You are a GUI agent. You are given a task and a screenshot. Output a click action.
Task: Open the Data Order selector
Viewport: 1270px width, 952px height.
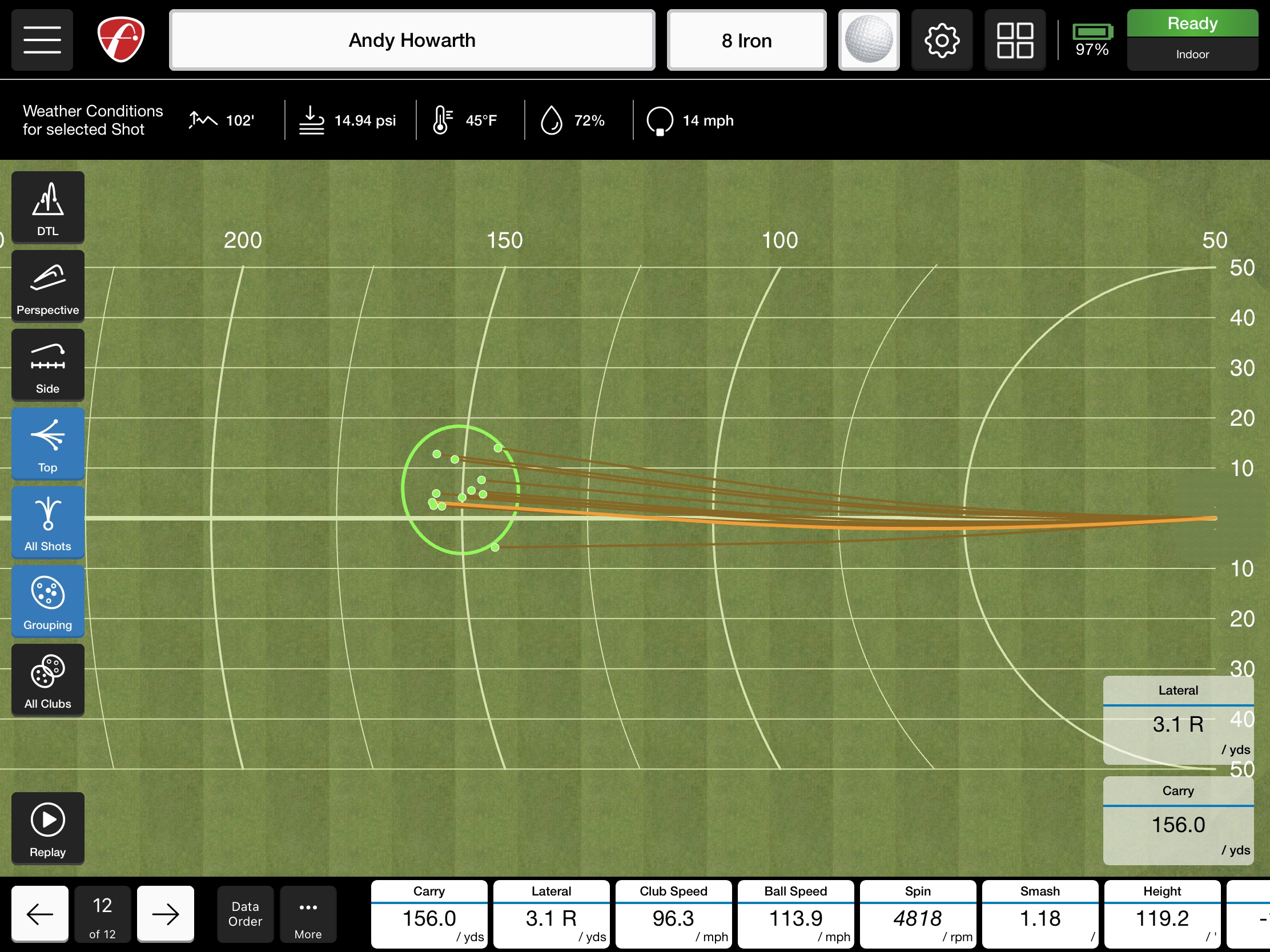(x=244, y=914)
